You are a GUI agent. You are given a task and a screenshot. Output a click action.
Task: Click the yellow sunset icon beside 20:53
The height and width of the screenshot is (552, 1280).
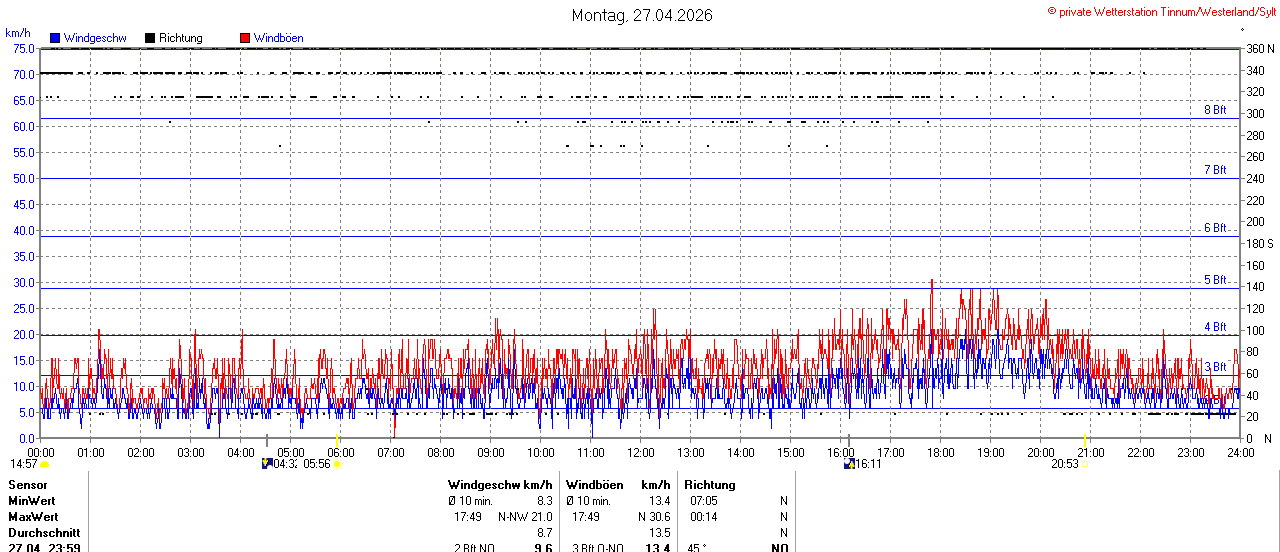[x=1084, y=465]
